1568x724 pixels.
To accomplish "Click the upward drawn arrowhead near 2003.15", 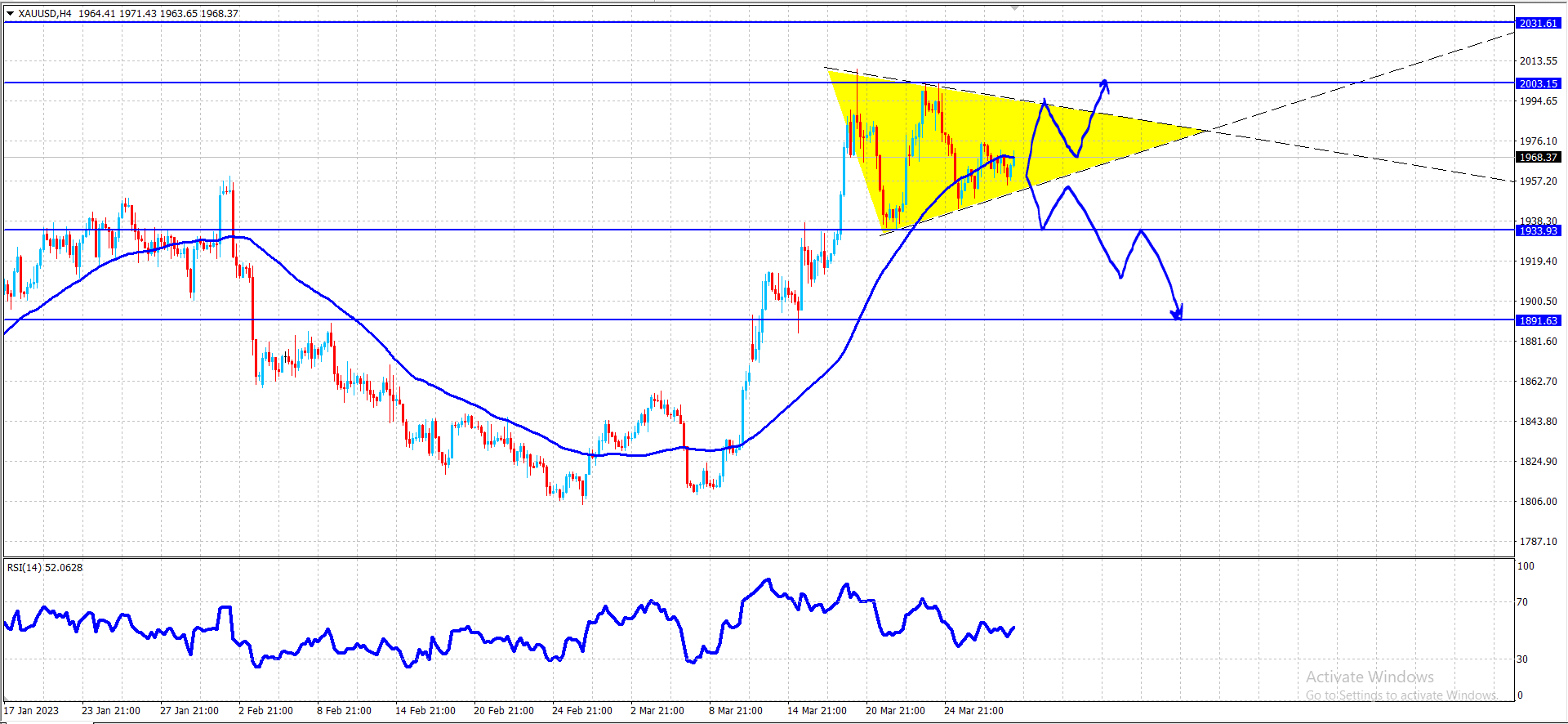I will (1104, 84).
